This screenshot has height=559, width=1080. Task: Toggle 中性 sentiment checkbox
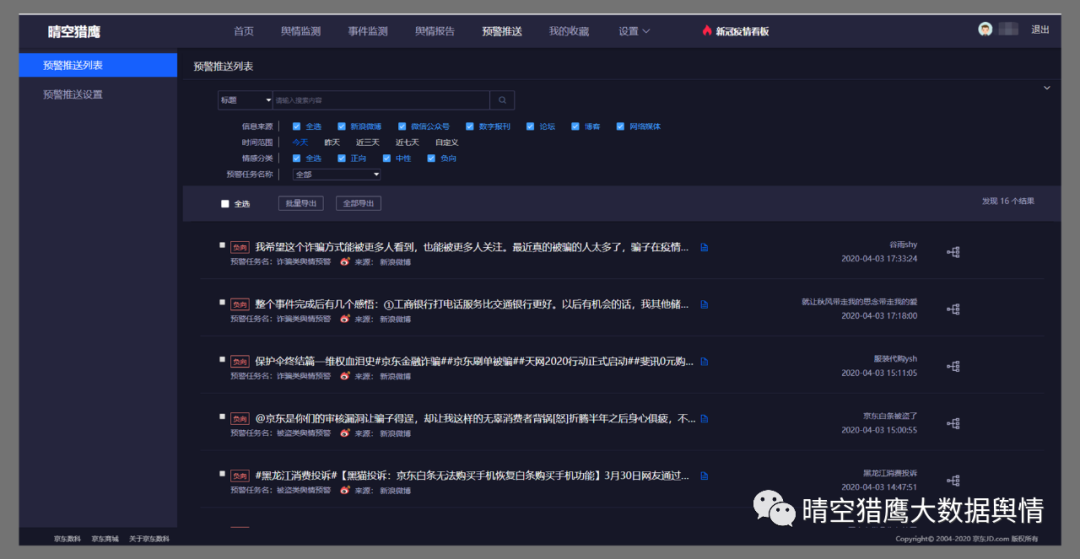[386, 158]
